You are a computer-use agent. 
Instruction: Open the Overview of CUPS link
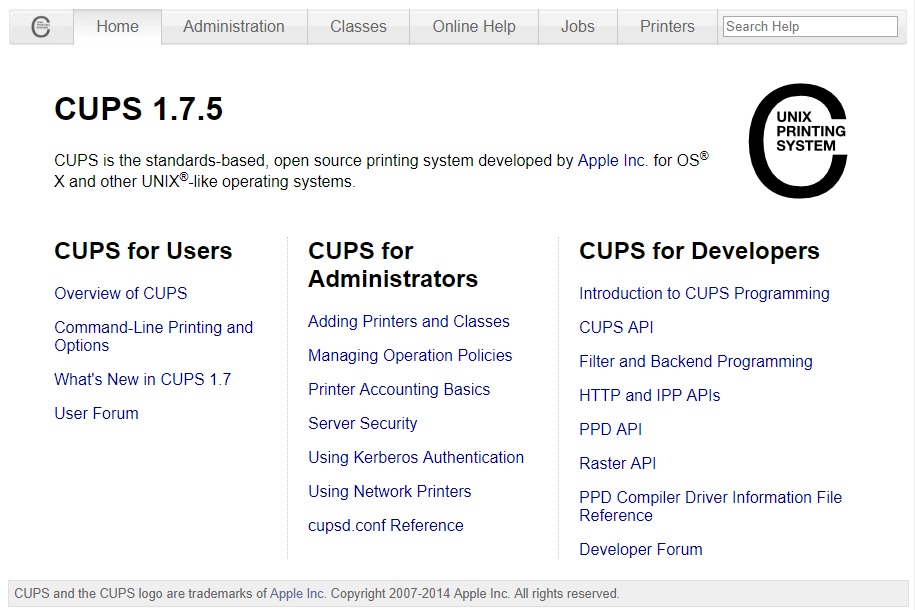click(x=121, y=293)
